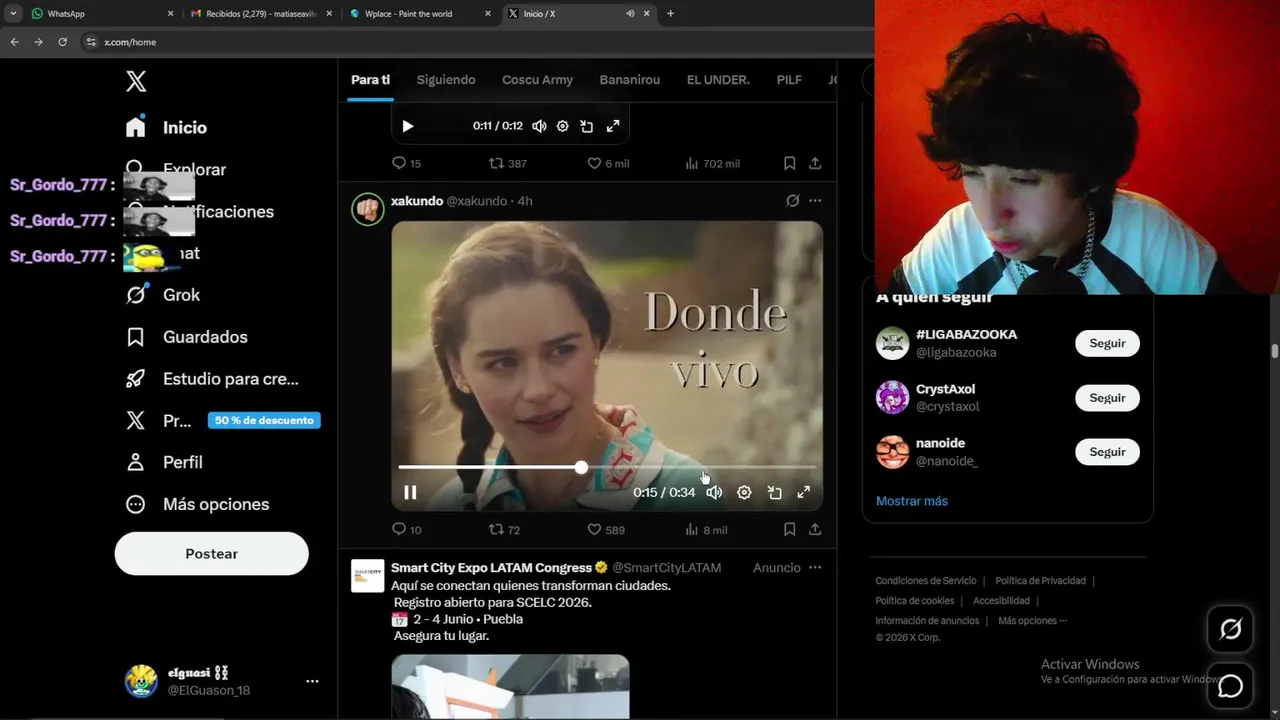Switch to Coscu Army tab

(x=537, y=80)
